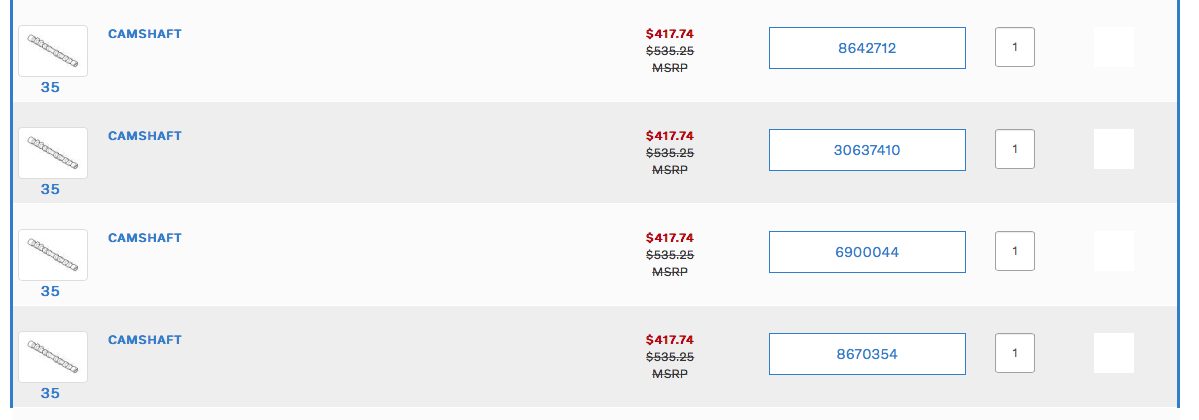
Task: Open the 35 reference link for part 30637410
Action: tap(50, 190)
